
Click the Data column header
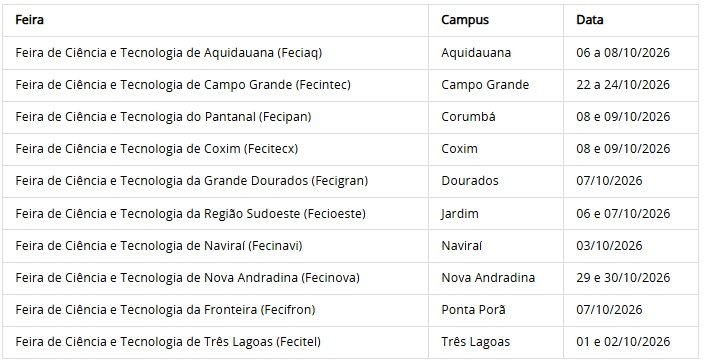click(590, 20)
